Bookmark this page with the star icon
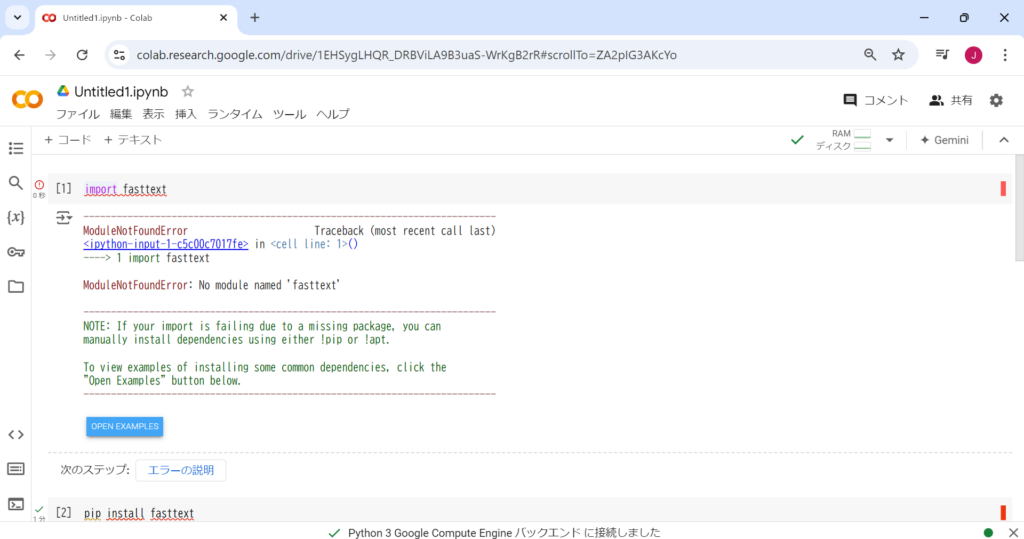The width and height of the screenshot is (1024, 539). pyautogui.click(x=898, y=55)
